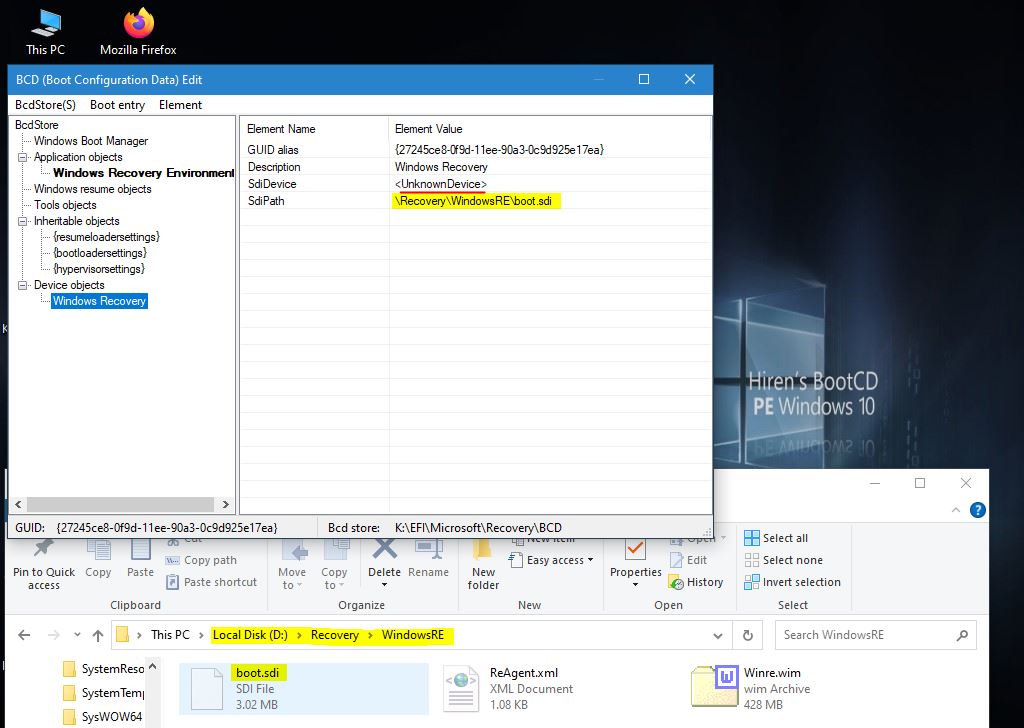Open the BcdStore(S) menu
Screen dimensions: 1024x728
click(45, 105)
